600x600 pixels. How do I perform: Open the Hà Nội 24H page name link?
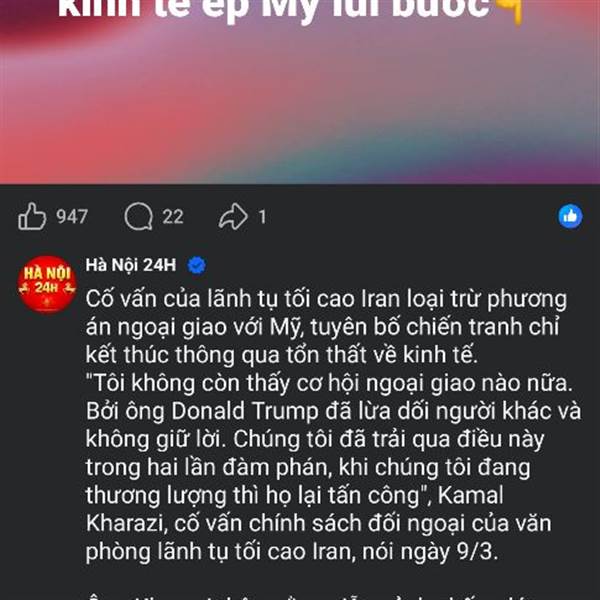(x=131, y=265)
